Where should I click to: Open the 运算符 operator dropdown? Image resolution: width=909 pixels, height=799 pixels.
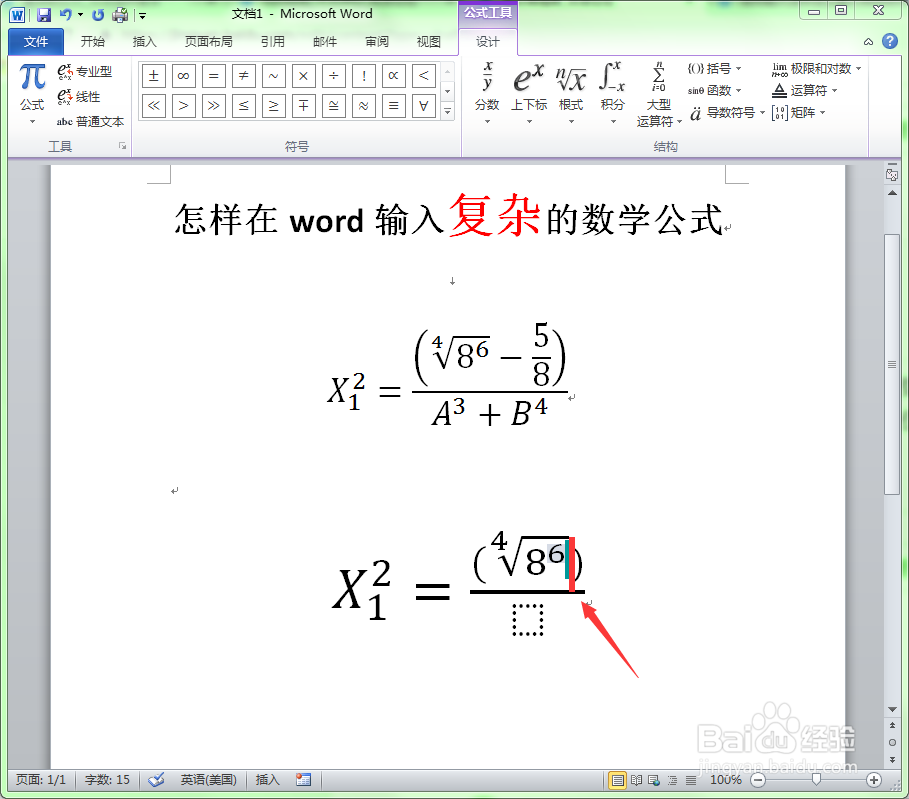coord(805,90)
